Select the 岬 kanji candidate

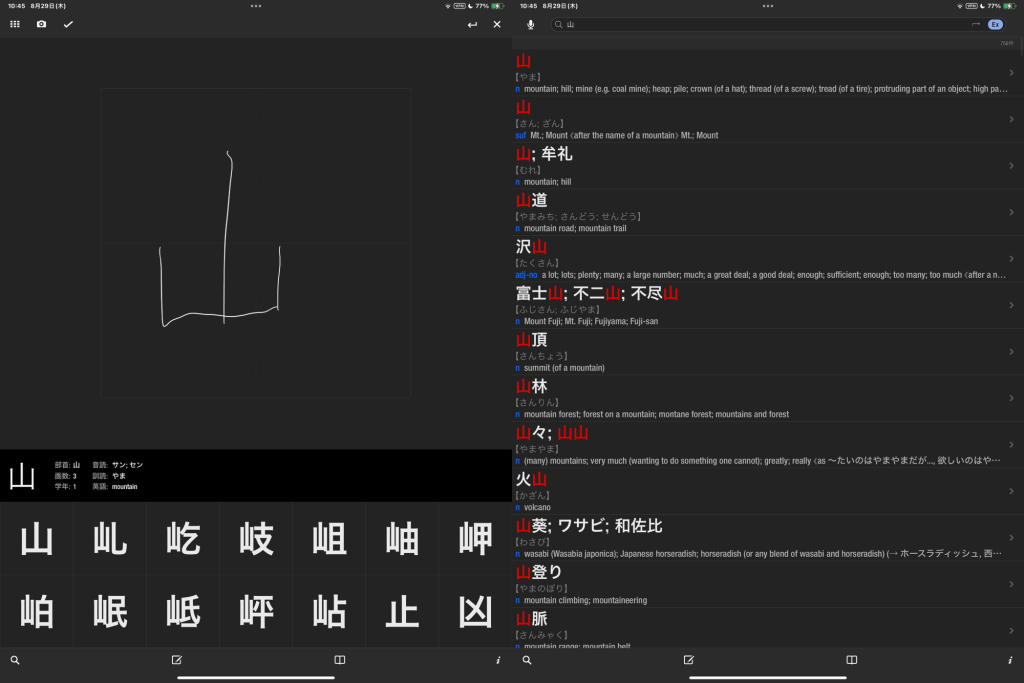pyautogui.click(x=474, y=539)
